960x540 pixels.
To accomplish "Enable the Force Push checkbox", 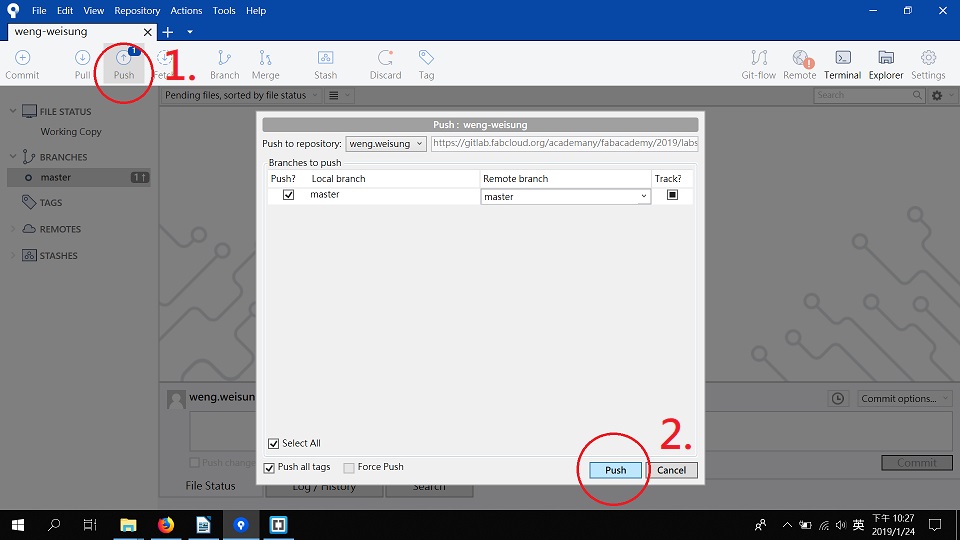I will point(349,468).
